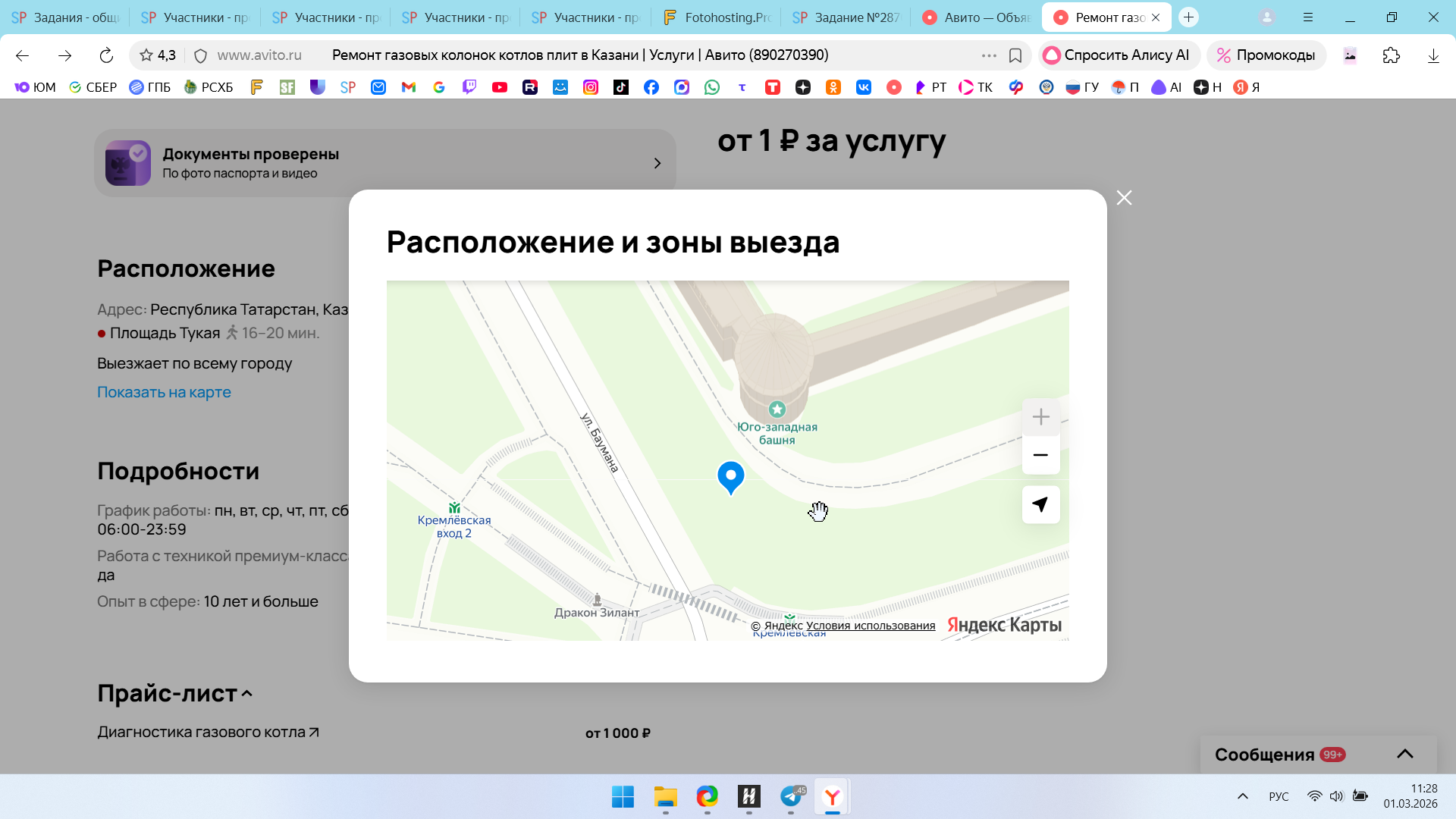Open browser extensions puzzle icon
This screenshot has width=1456, height=819.
1391,55
